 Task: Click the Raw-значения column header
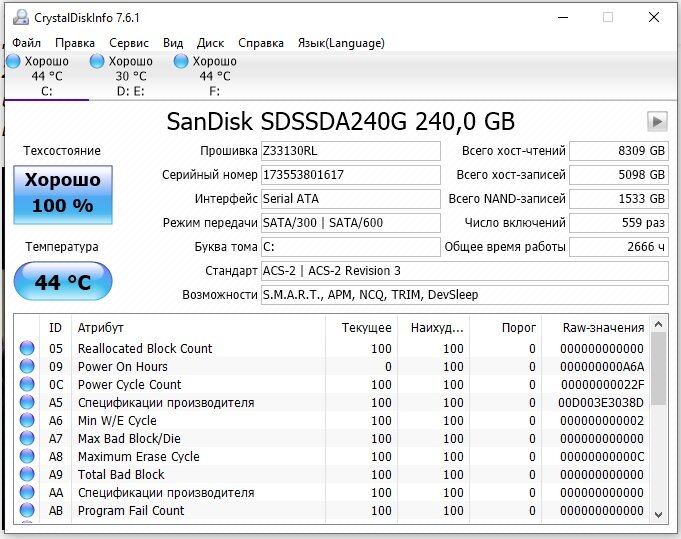(596, 327)
